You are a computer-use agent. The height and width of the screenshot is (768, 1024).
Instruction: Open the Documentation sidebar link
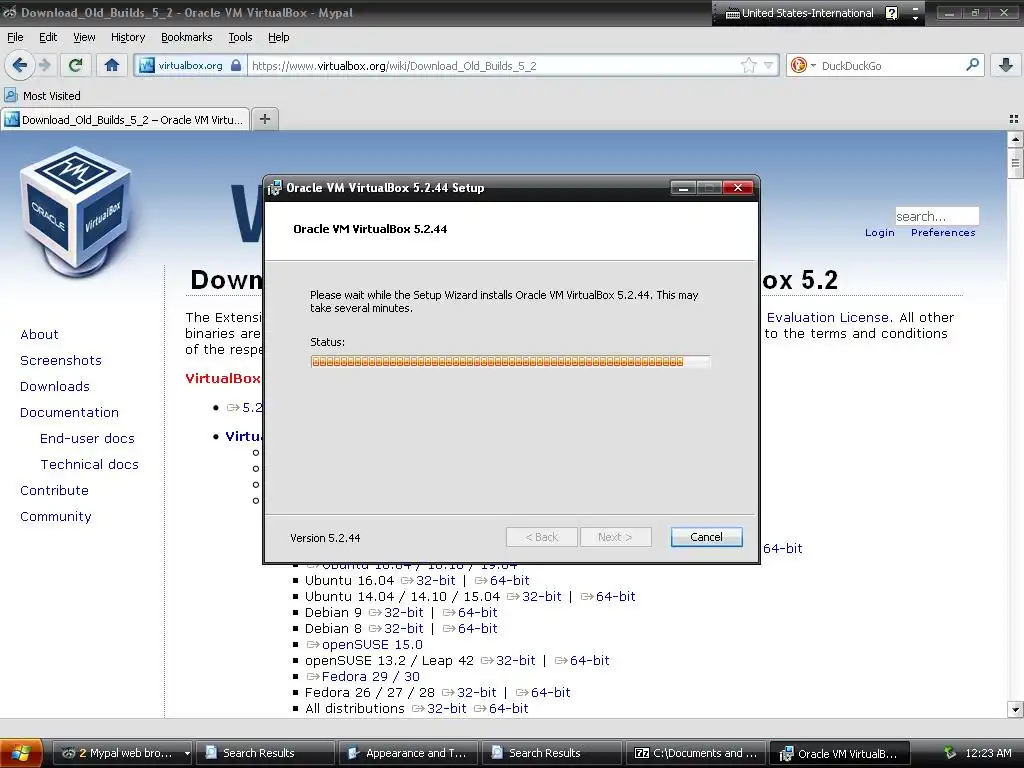(69, 413)
